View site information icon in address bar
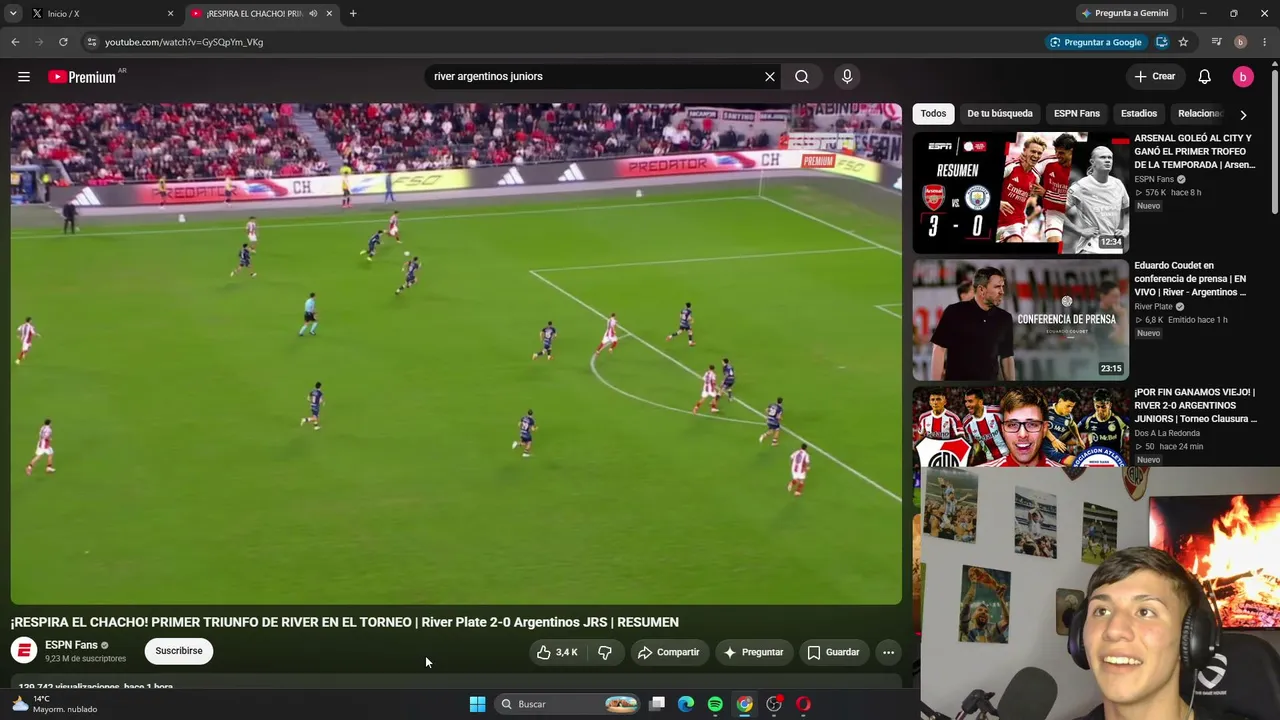The height and width of the screenshot is (720, 1280). [x=91, y=42]
